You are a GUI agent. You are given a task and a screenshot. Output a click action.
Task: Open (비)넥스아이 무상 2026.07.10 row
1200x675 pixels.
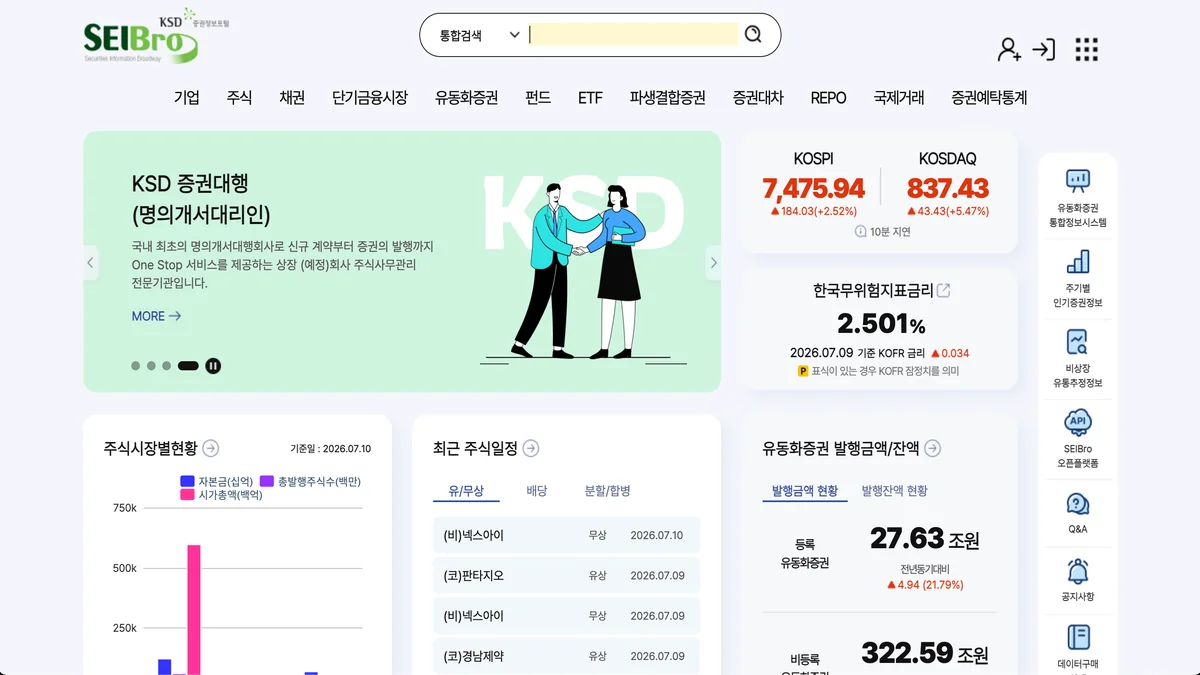pos(566,535)
